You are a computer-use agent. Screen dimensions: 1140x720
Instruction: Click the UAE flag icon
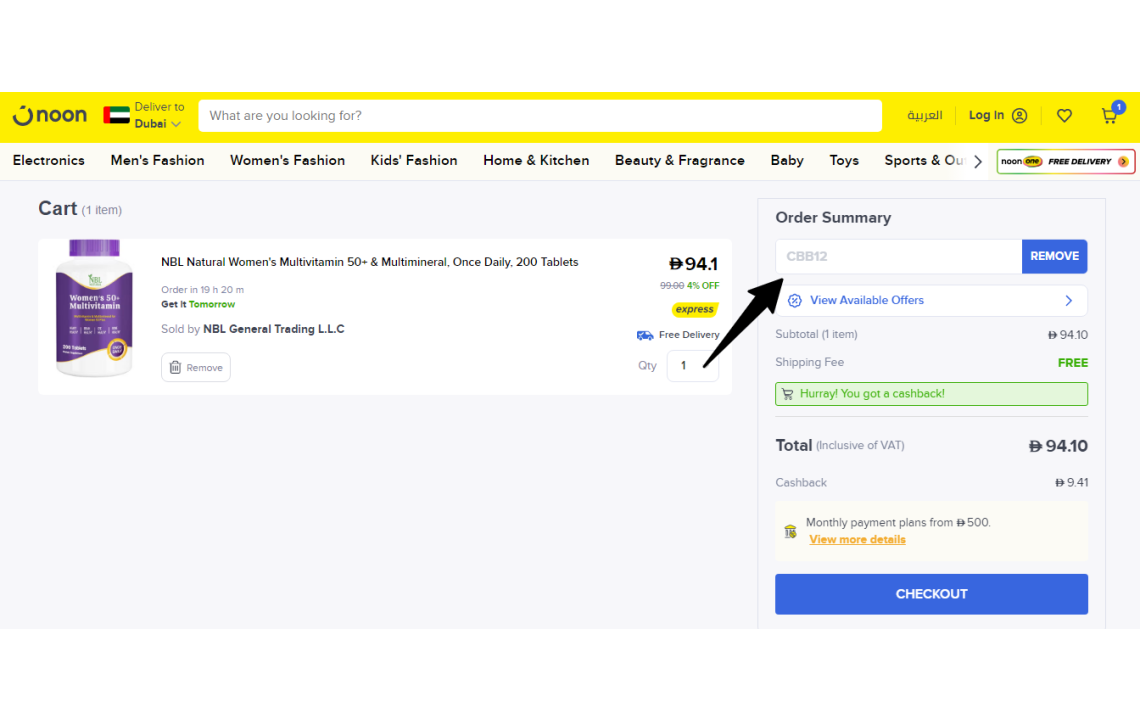coord(116,115)
